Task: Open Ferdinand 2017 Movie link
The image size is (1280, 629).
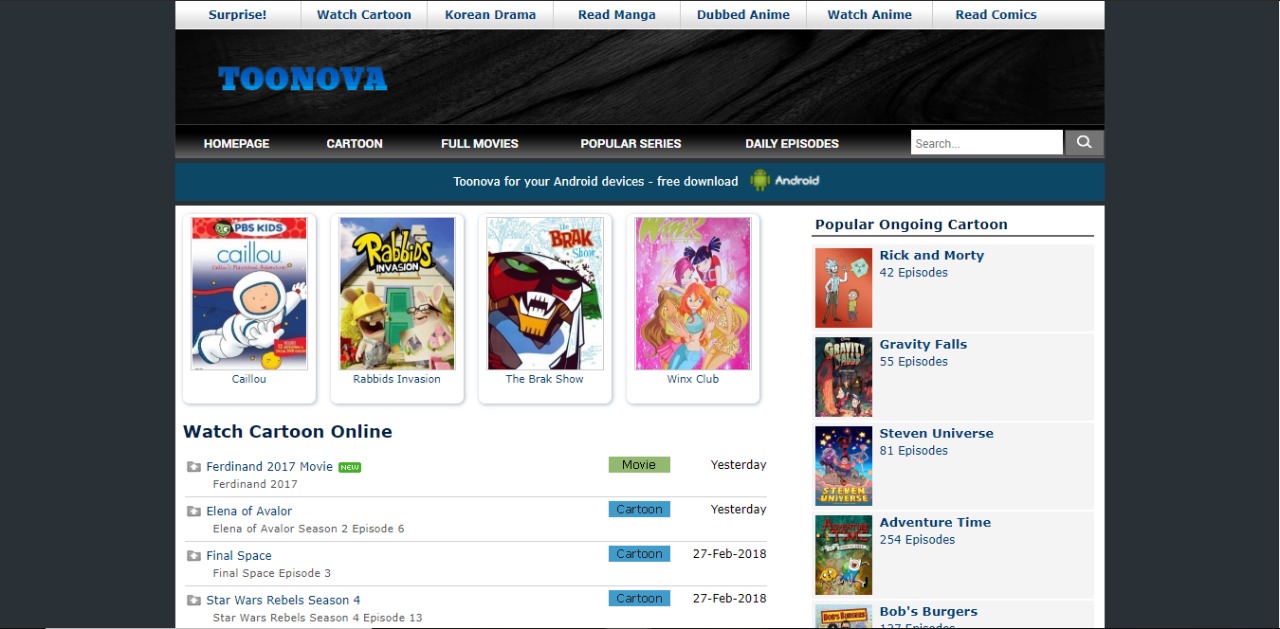Action: 269,467
